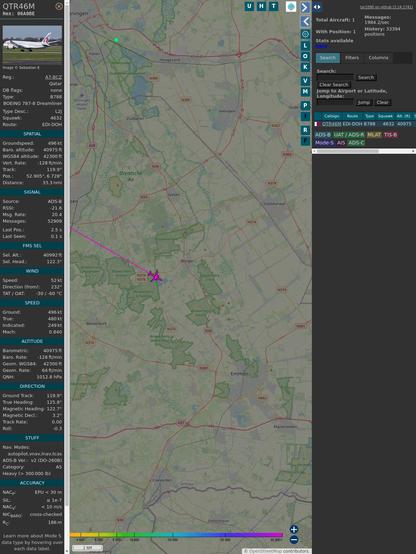
Task: Sort table by Alt. (ft) column header
Action: coord(403,116)
